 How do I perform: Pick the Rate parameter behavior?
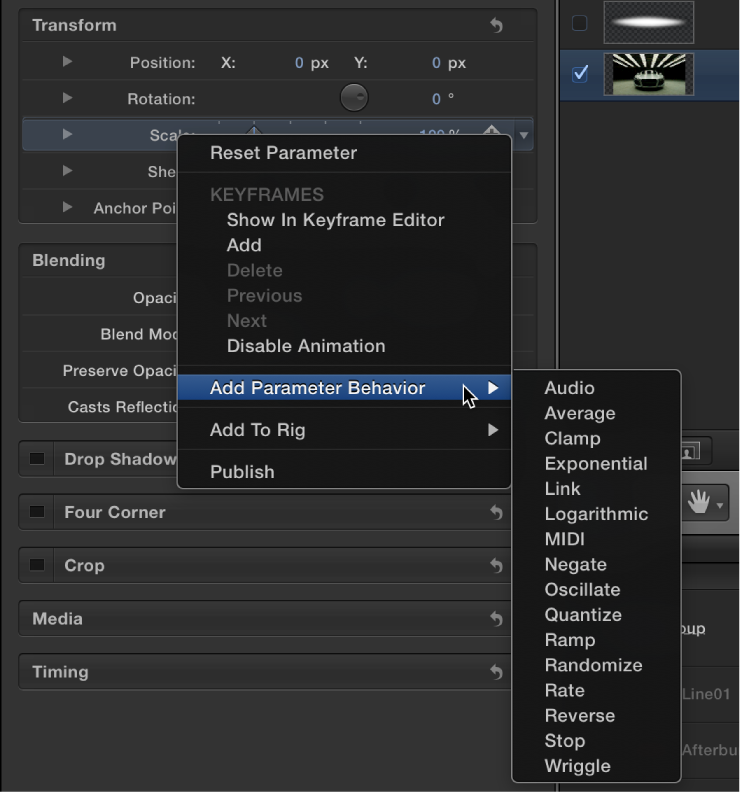[596, 690]
